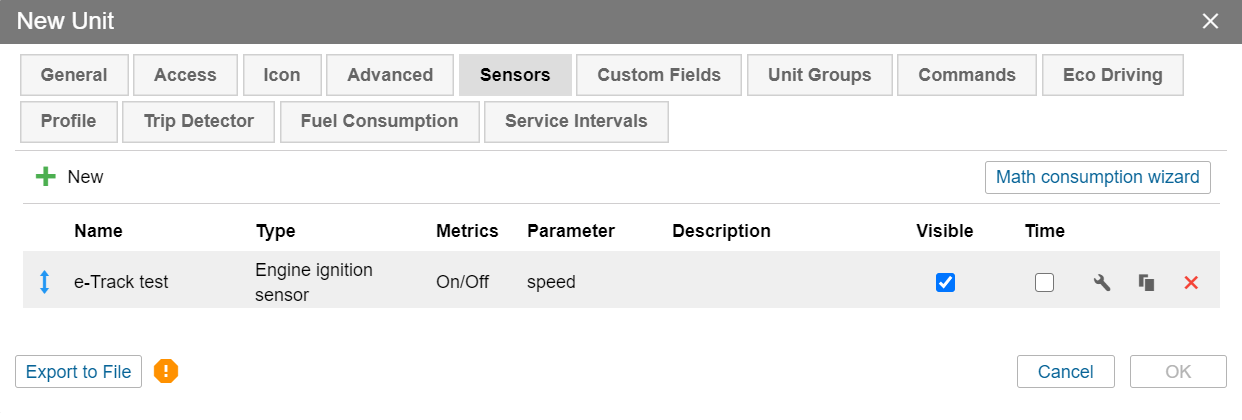Uncheck the Visible checkbox for e-Track test
The image size is (1242, 420).
coord(945,283)
